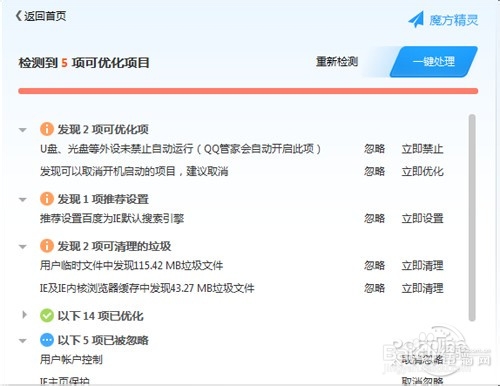The width and height of the screenshot is (500, 386).
Task: Collapse the 发现 1 项推荐设置 section
Action: tap(23, 200)
